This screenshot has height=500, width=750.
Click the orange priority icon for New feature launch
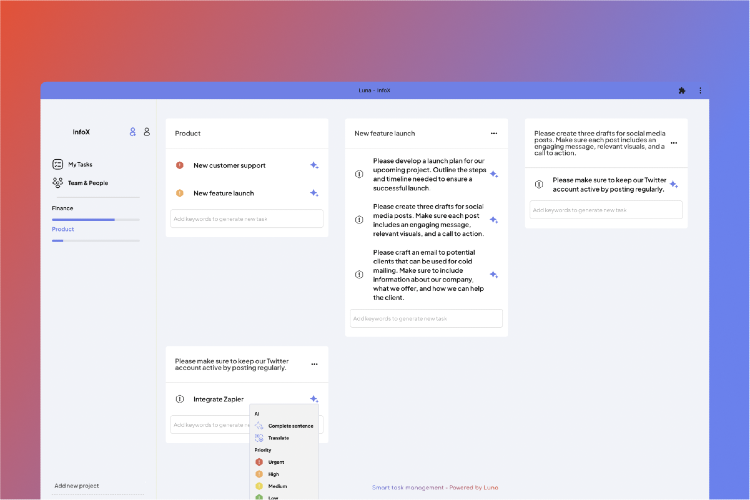coord(180,193)
